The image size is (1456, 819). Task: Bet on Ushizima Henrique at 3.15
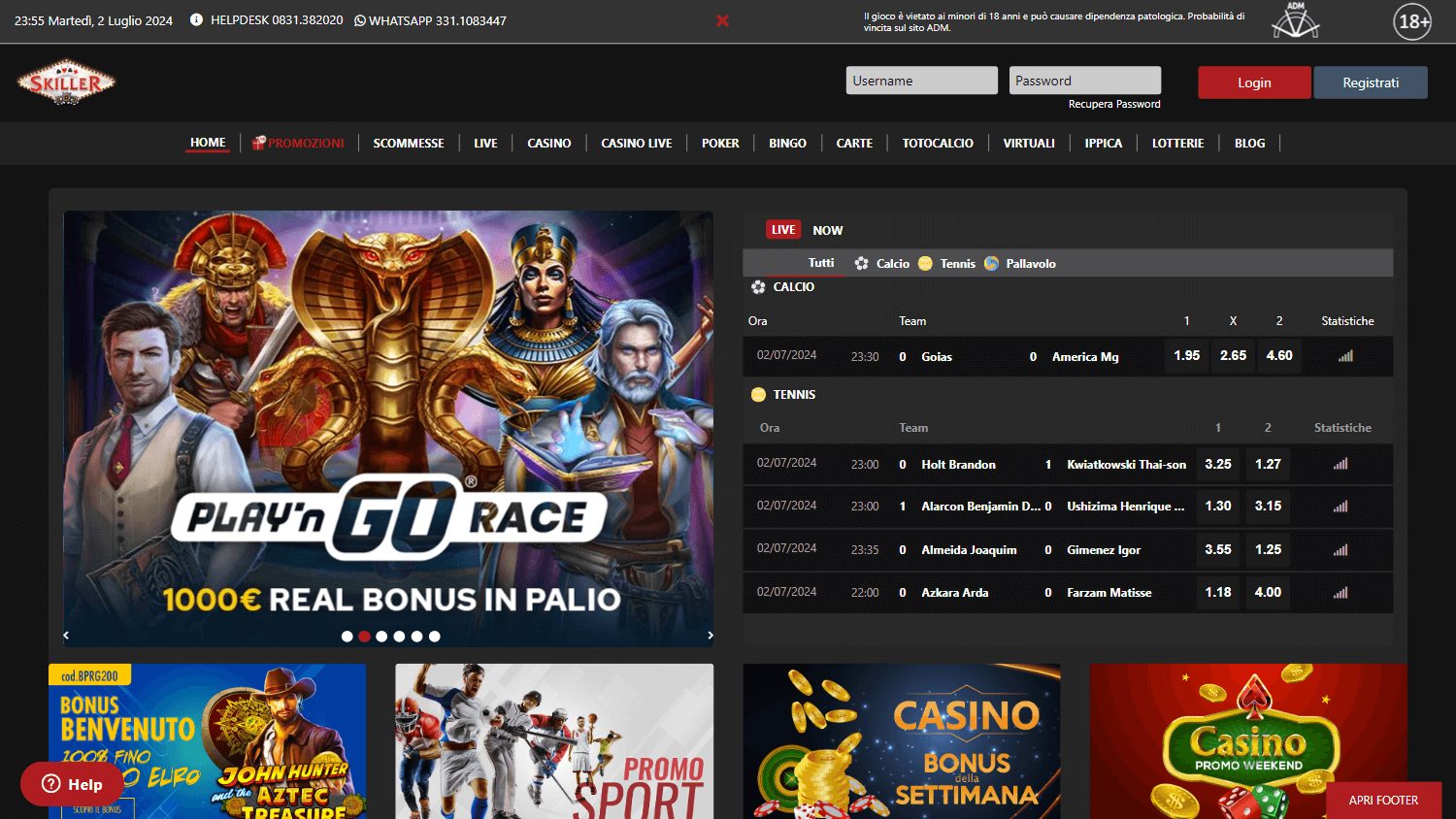tap(1268, 507)
